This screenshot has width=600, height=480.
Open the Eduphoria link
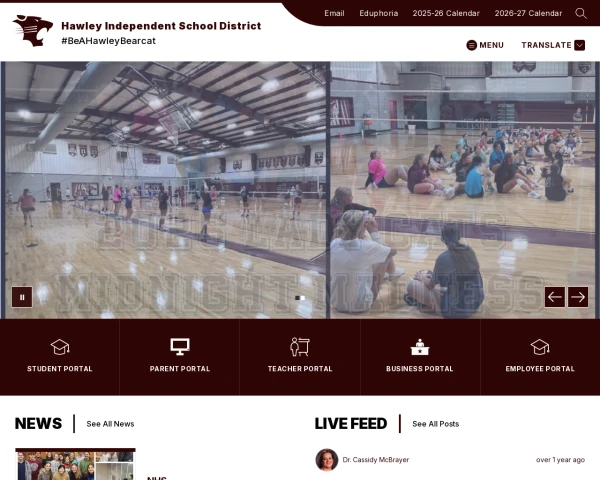tap(378, 13)
